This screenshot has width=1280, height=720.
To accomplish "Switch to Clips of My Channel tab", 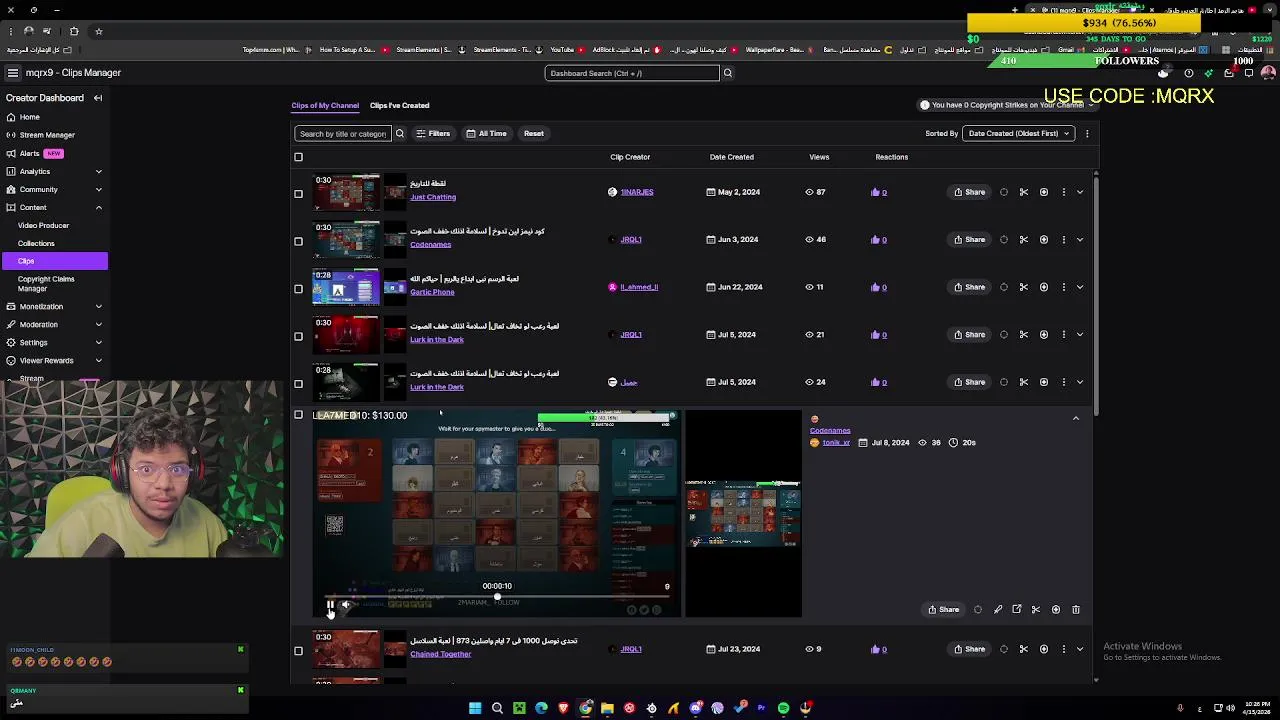I will 325,105.
